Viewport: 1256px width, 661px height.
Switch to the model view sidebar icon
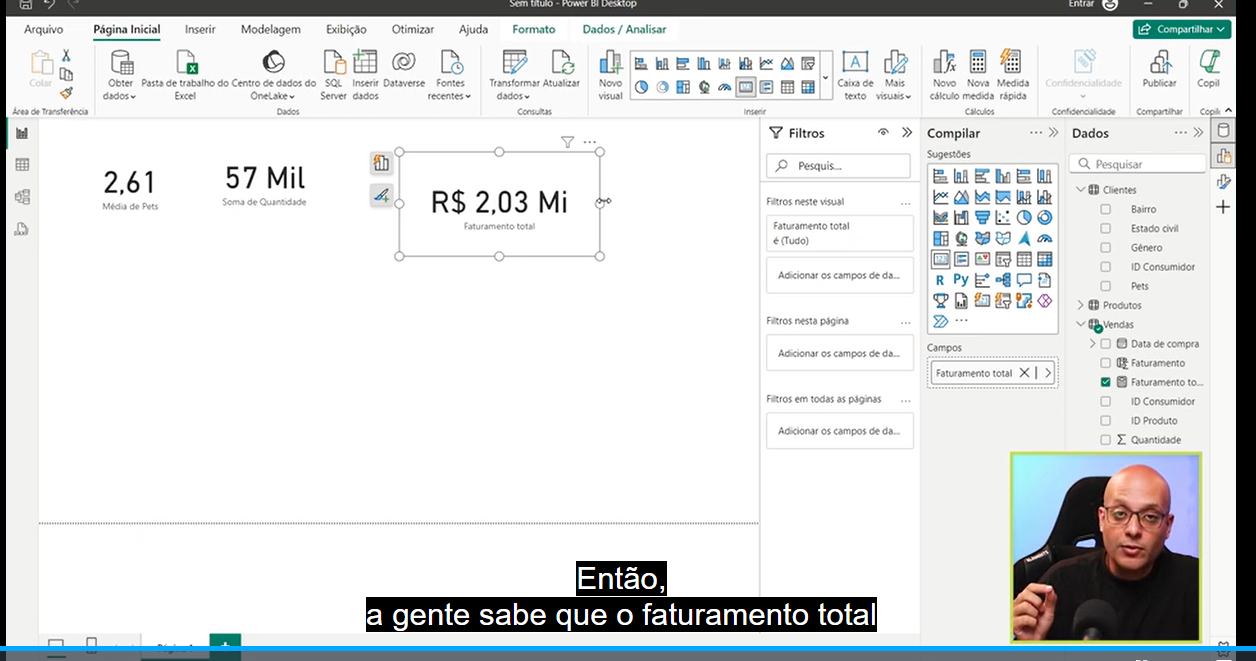point(22,197)
